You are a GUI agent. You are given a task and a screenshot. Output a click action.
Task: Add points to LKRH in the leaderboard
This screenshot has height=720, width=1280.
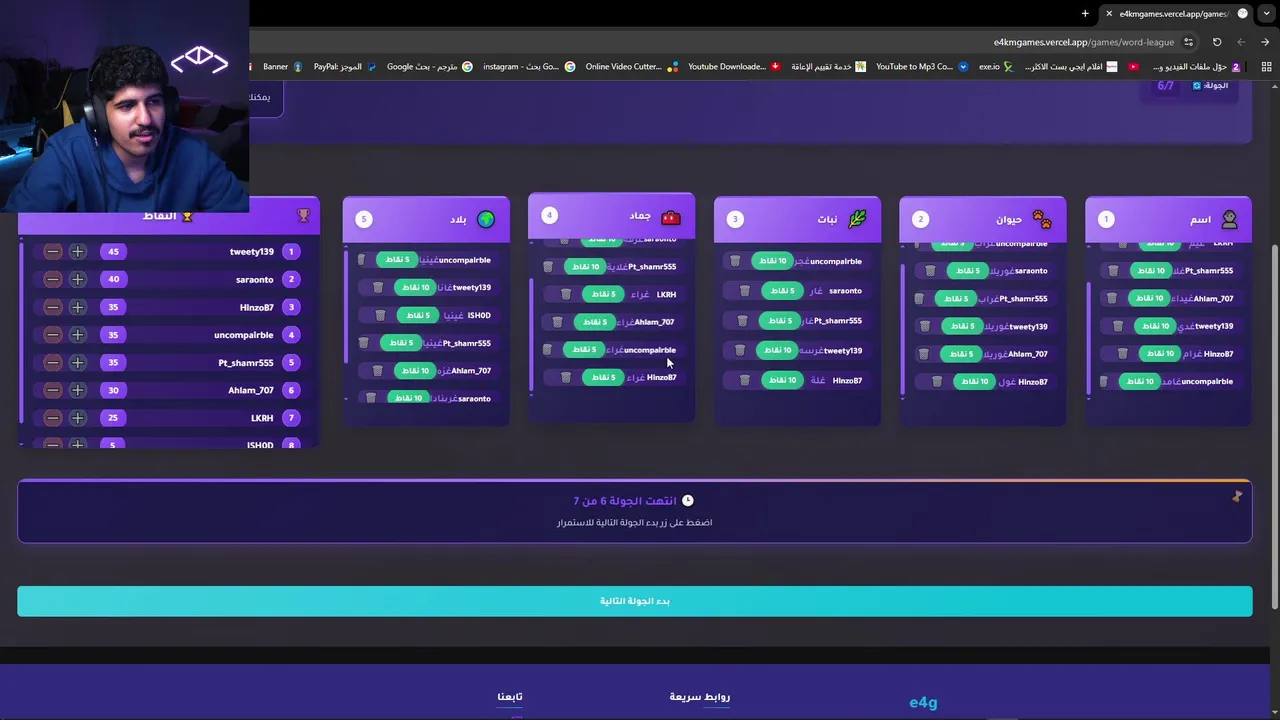coord(77,418)
